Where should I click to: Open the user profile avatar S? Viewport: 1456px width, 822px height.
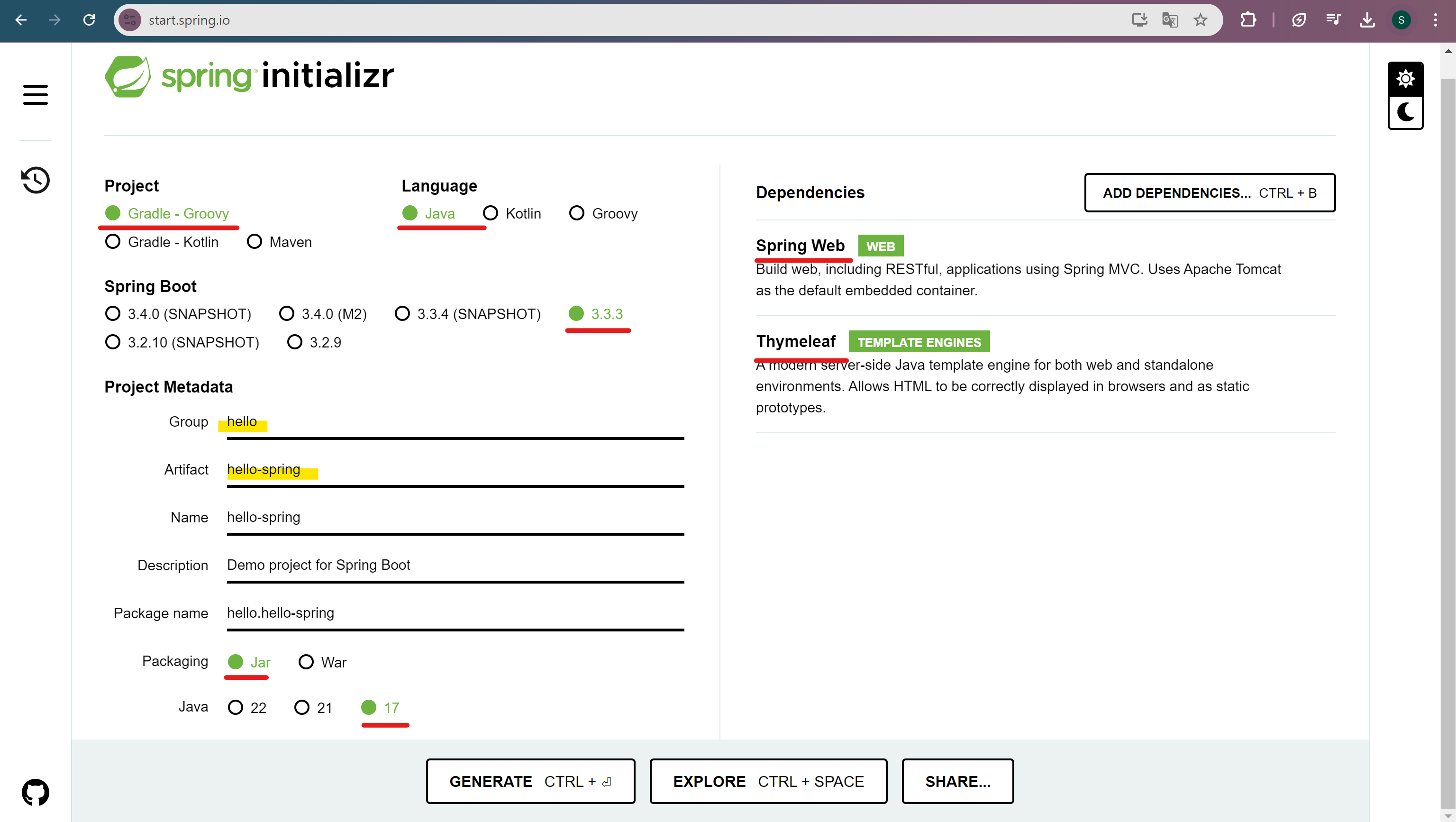coord(1401,20)
